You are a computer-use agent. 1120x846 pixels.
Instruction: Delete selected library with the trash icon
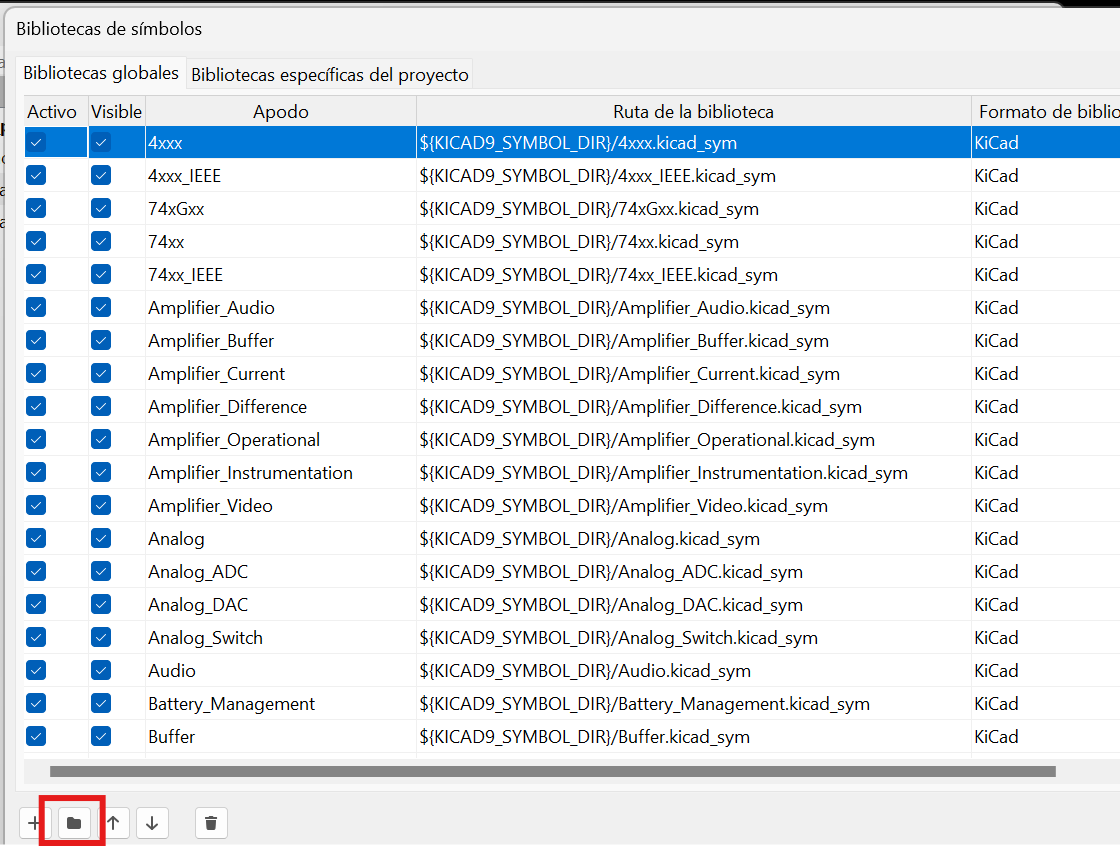211,823
